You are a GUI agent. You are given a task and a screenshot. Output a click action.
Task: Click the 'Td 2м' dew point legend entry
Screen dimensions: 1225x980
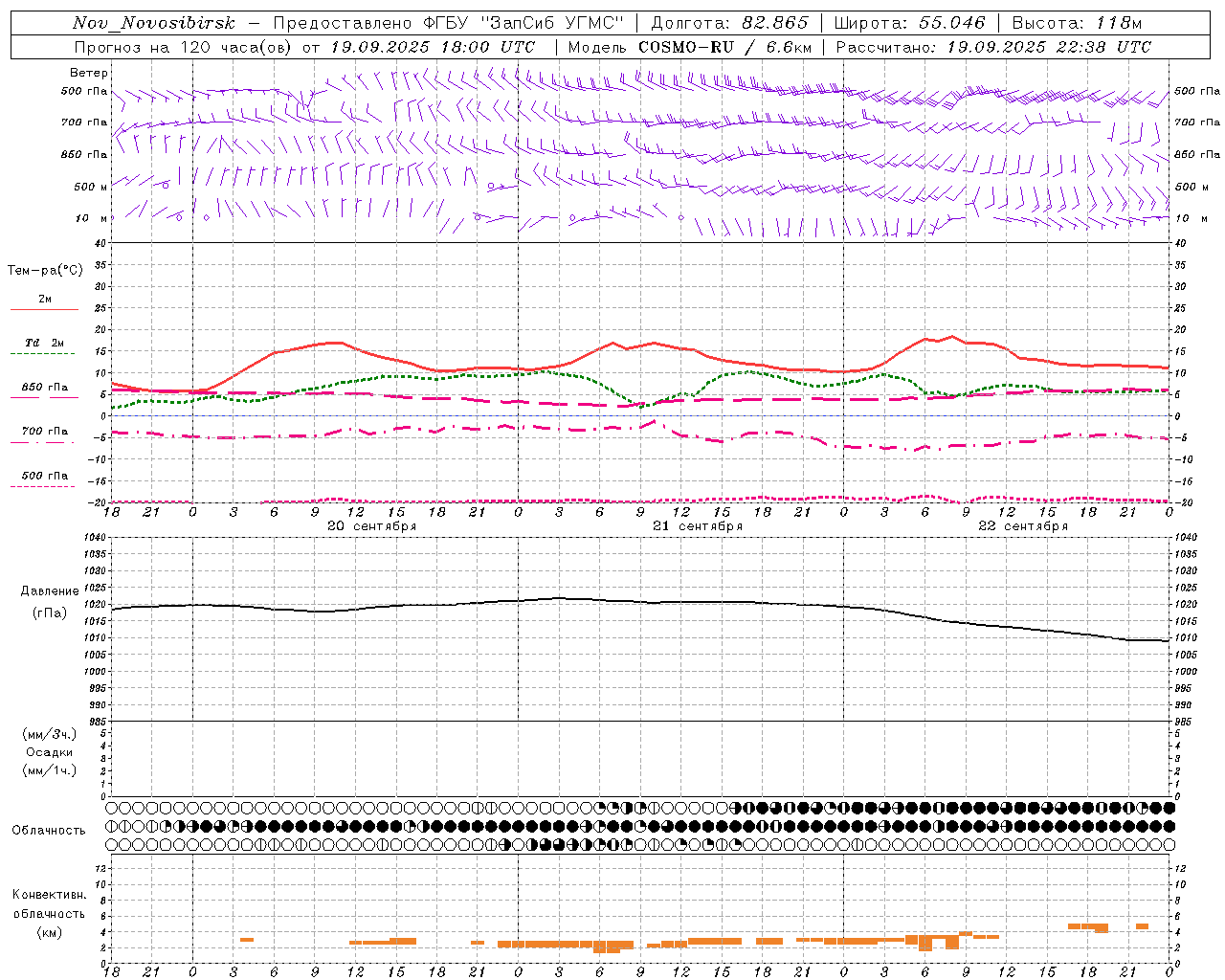click(45, 343)
